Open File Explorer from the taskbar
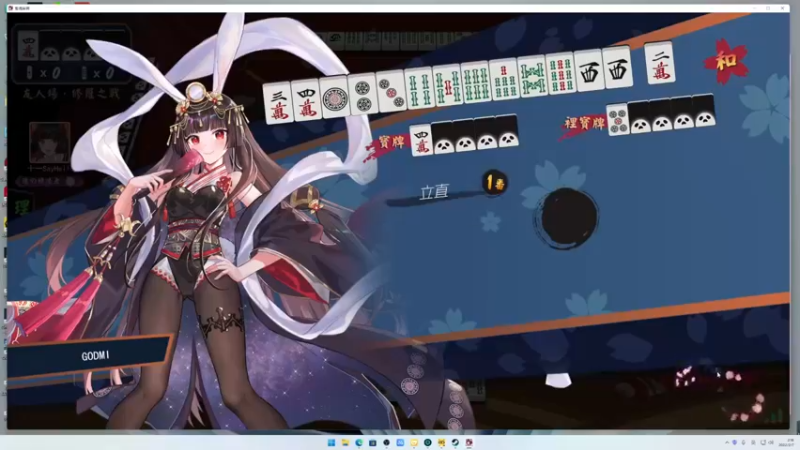The image size is (800, 450). 345,442
